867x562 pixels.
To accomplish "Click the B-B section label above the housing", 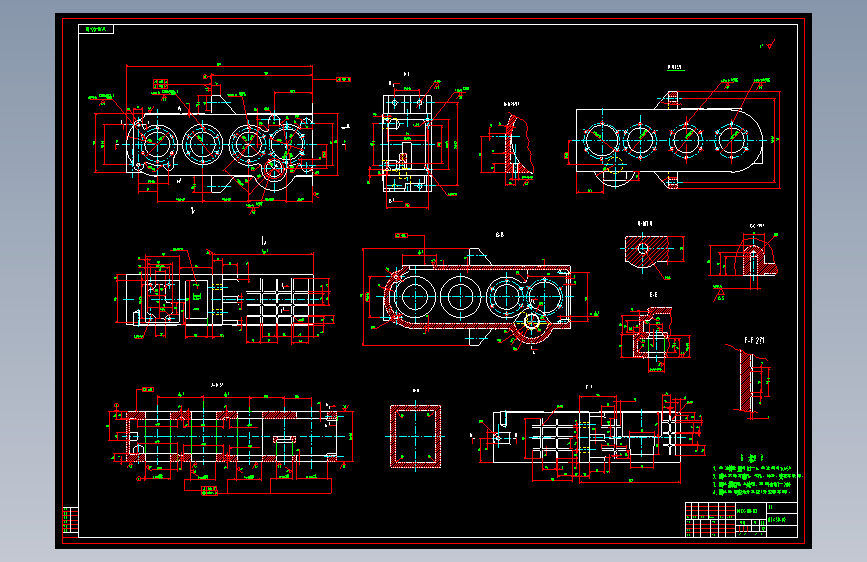I will click(x=500, y=235).
